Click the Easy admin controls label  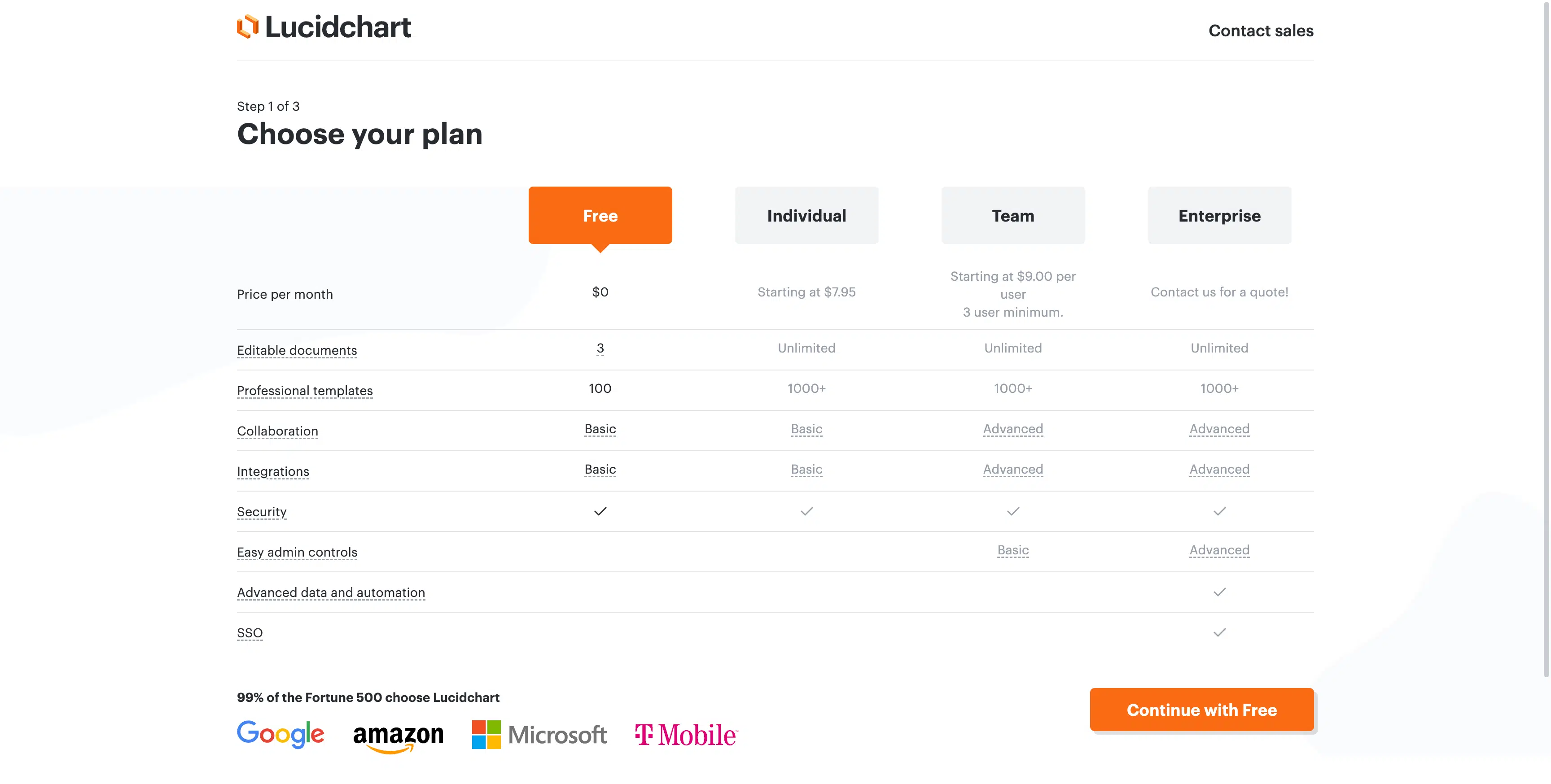pyautogui.click(x=297, y=552)
